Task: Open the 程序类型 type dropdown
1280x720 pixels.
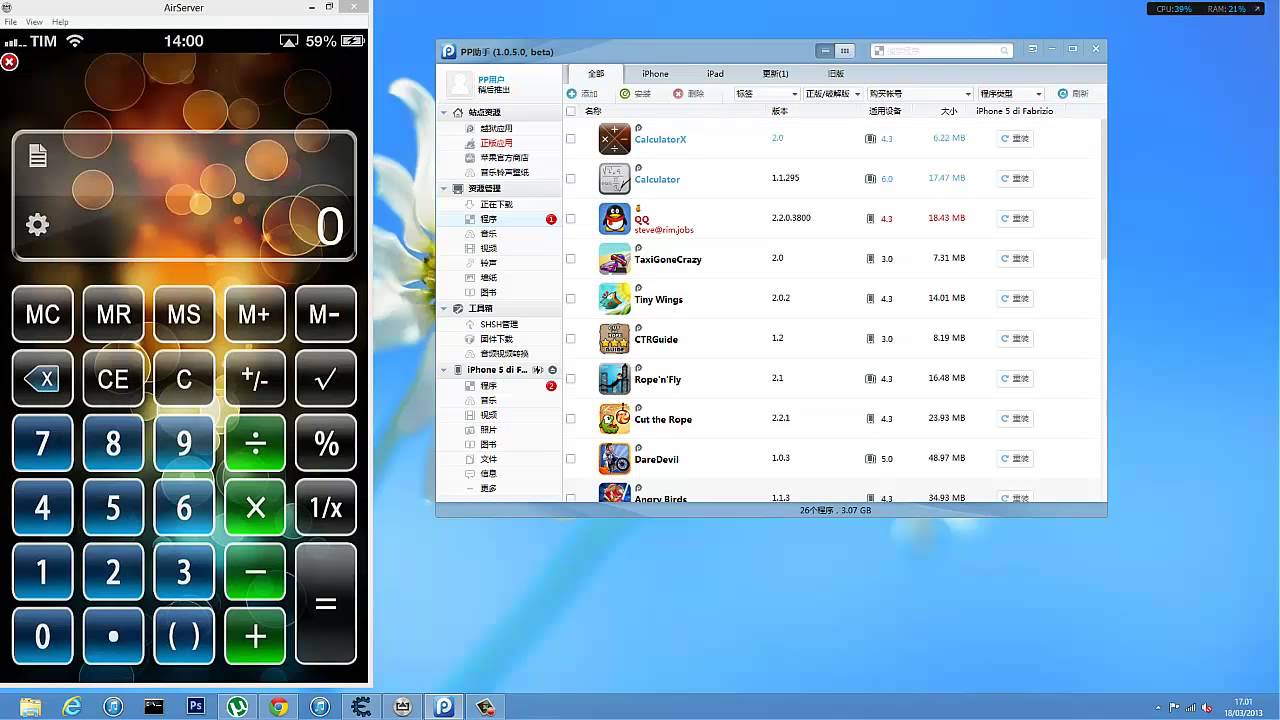Action: 1011,93
